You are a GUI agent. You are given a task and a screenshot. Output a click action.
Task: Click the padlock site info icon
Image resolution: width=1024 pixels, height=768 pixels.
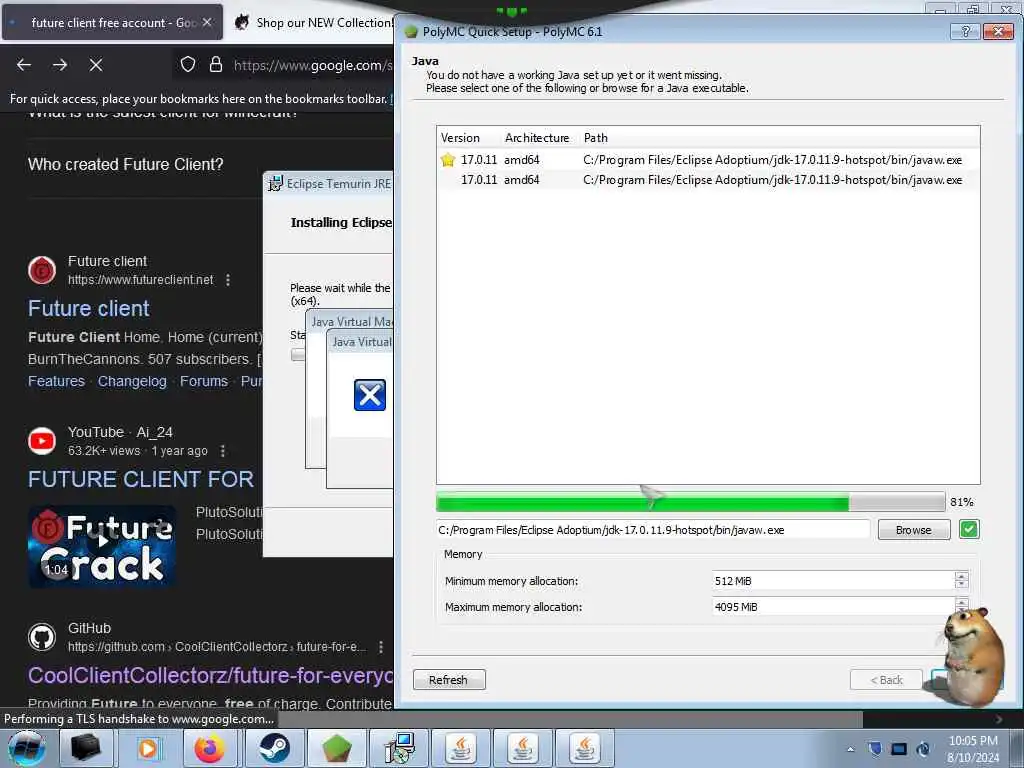(x=216, y=65)
